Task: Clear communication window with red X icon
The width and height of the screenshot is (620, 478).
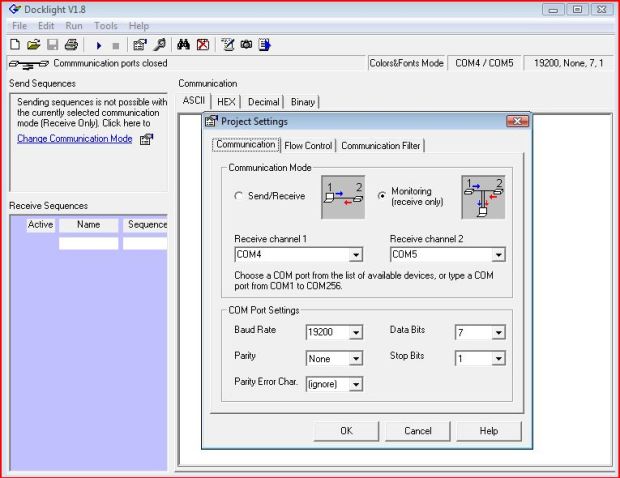Action: tap(203, 45)
